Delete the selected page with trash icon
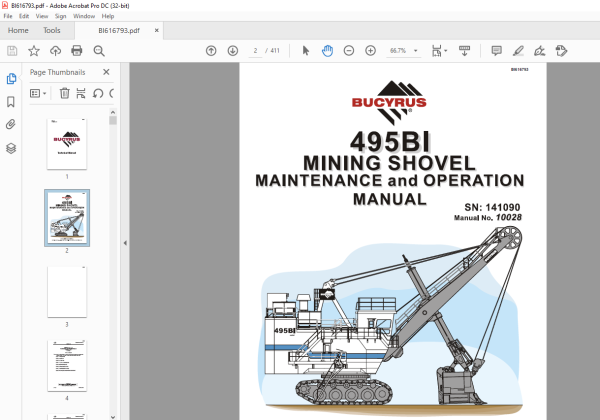This screenshot has width=600, height=420. coord(65,93)
